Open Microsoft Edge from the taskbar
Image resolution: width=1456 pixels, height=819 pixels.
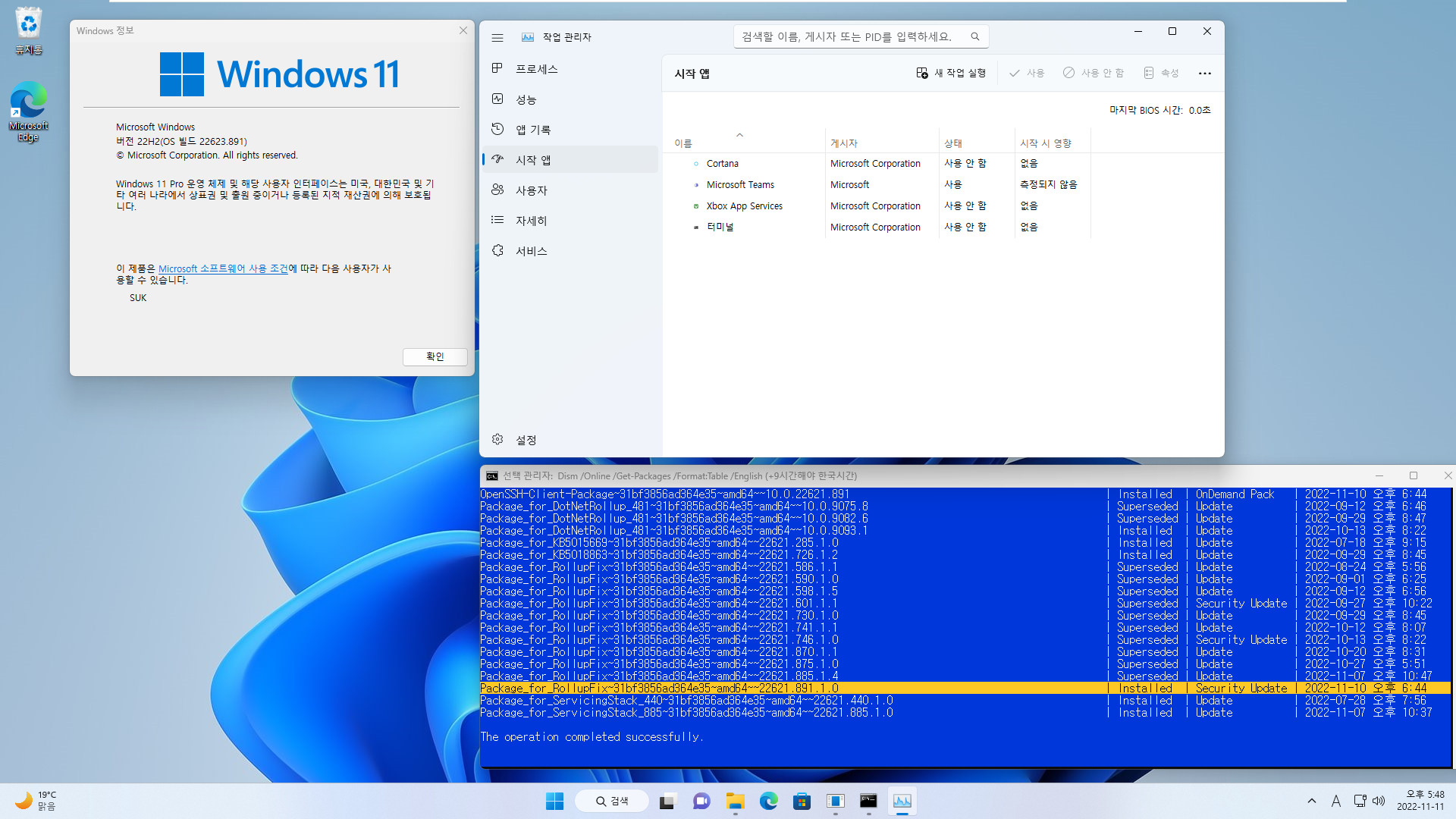coord(768,802)
